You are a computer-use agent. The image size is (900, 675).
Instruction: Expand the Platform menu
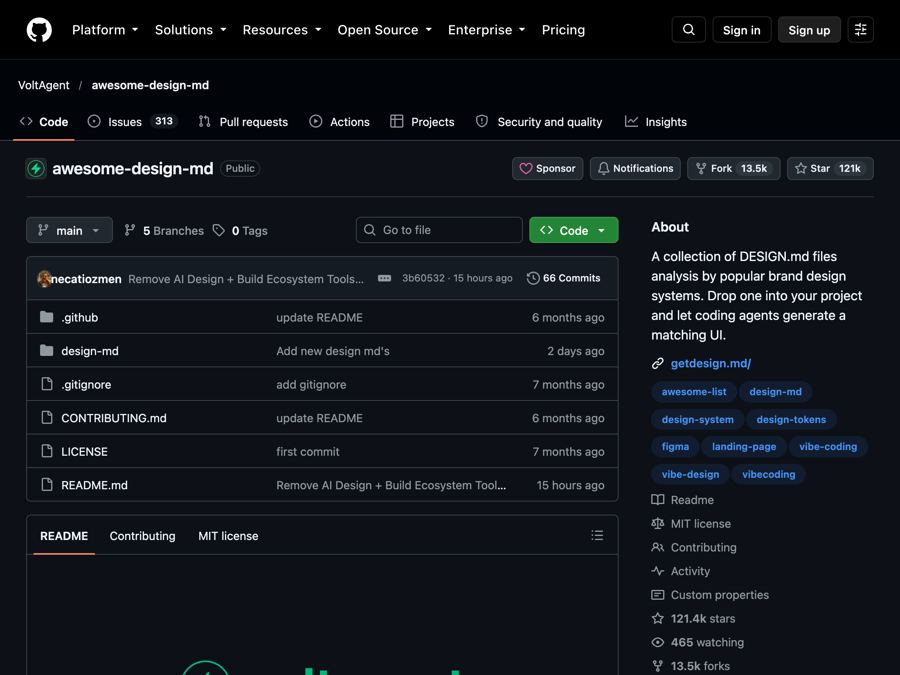[x=105, y=30]
